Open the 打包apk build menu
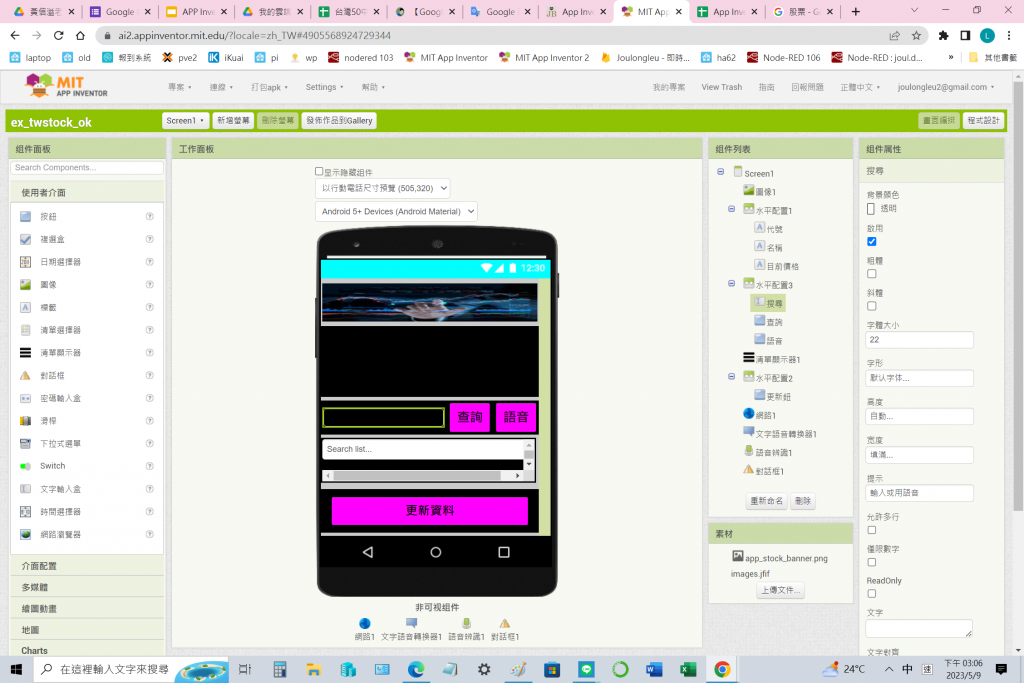 tap(270, 87)
